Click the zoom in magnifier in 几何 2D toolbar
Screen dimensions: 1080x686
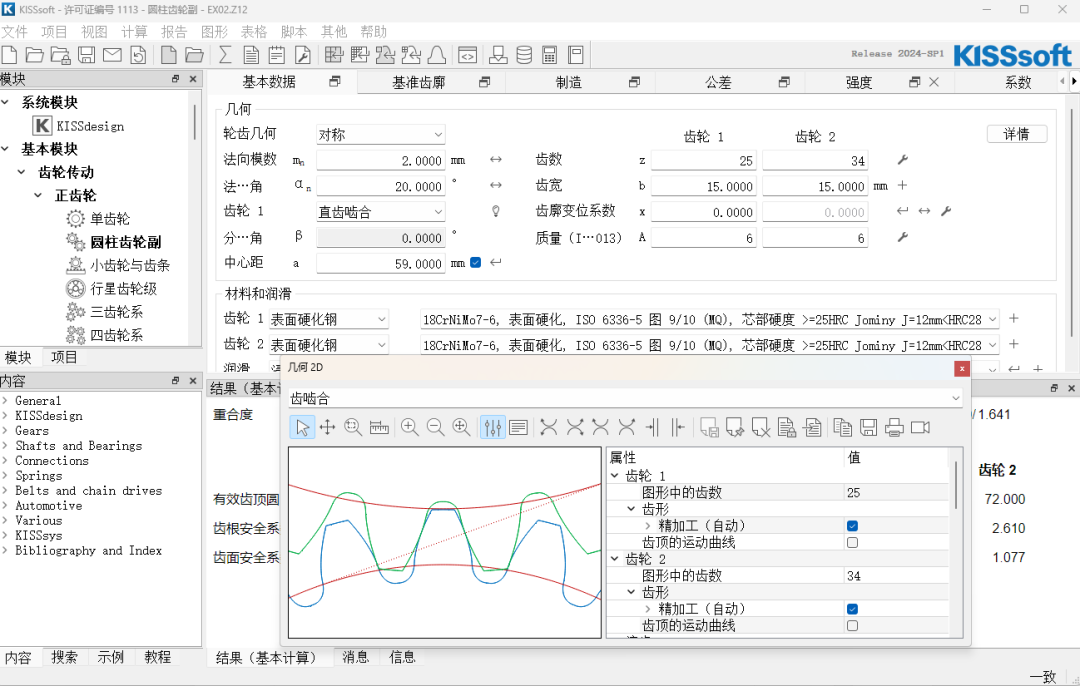[x=410, y=428]
